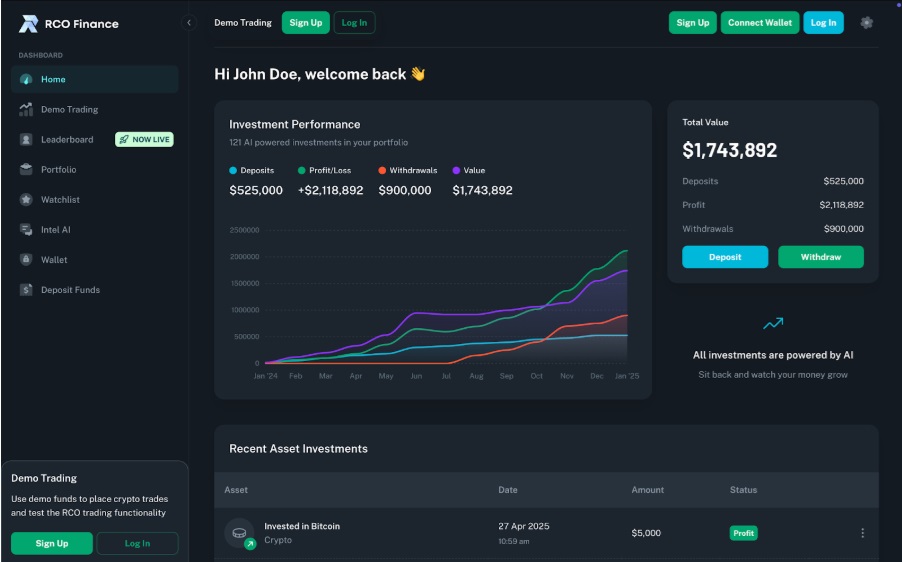The image size is (902, 562).
Task: Select the Invested in Bitcoin asset thumbnail
Action: coord(240,533)
